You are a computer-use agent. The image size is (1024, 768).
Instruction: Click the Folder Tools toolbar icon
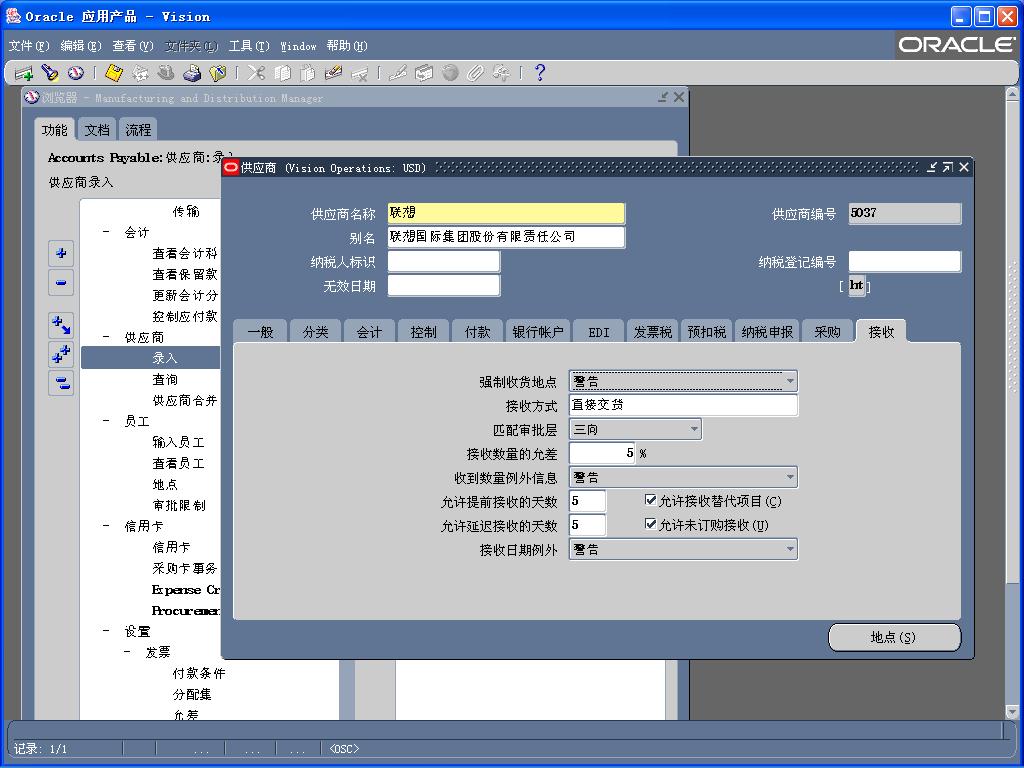[x=502, y=73]
